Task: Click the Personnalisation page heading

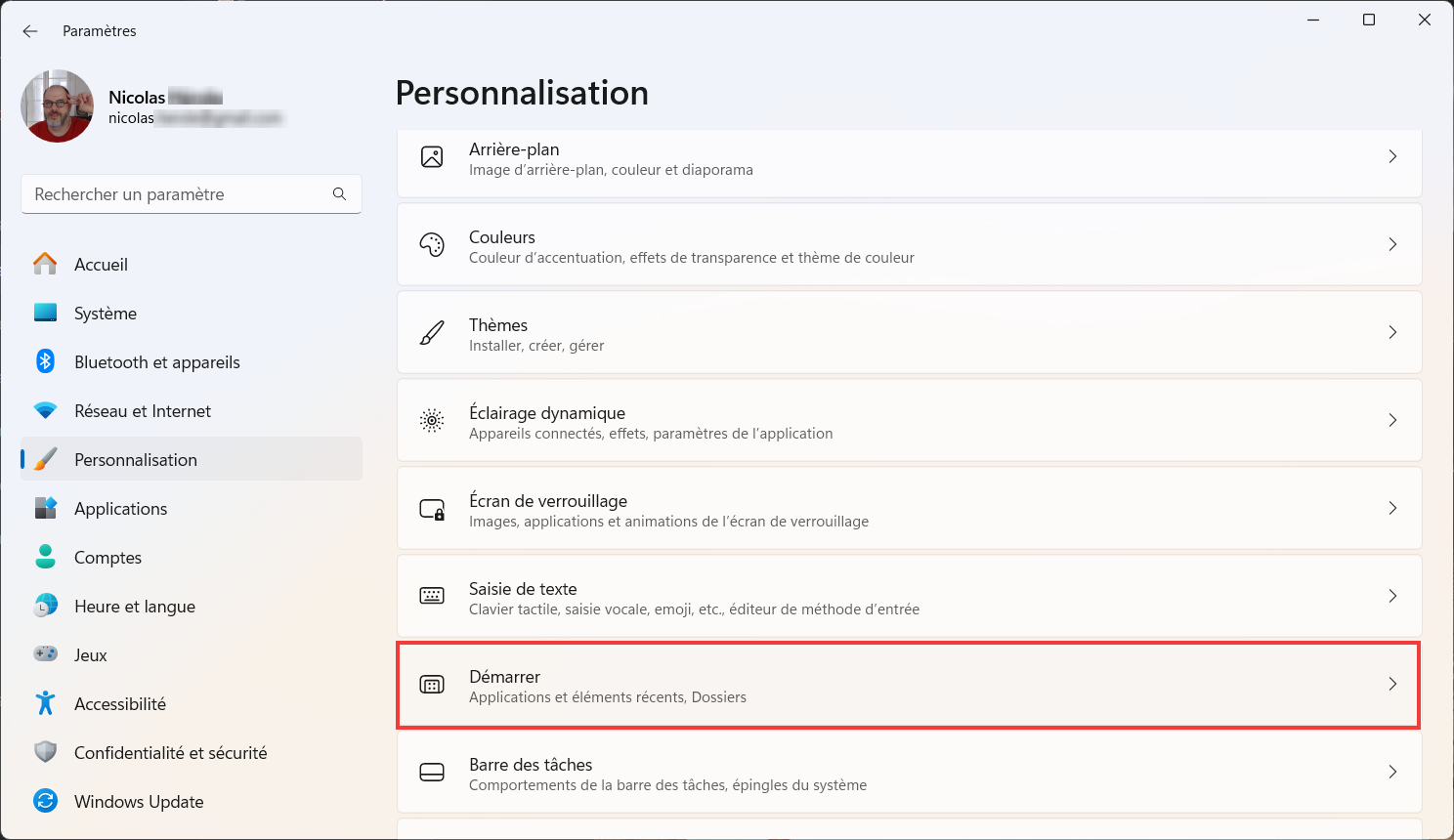Action: 522,93
